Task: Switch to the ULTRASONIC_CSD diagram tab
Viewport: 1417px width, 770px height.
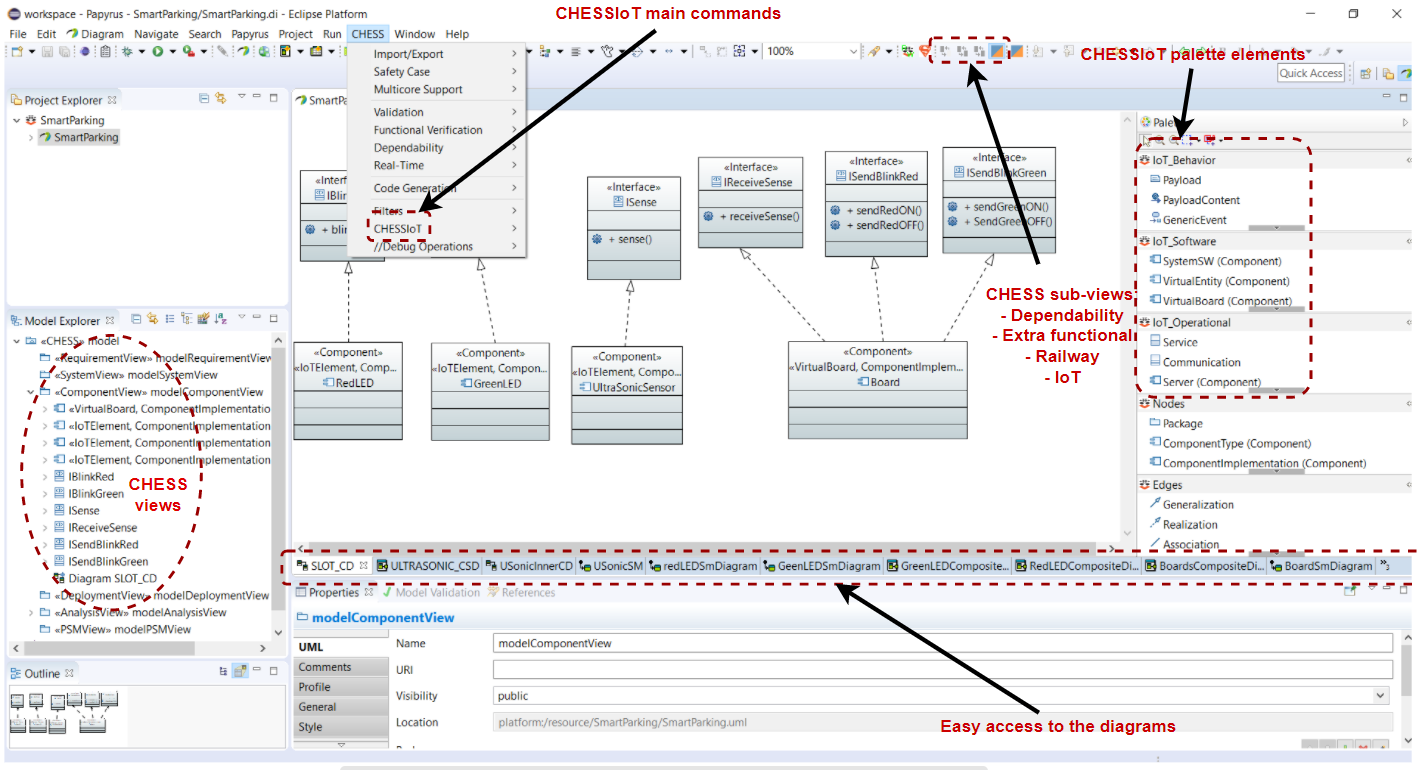Action: click(x=428, y=566)
